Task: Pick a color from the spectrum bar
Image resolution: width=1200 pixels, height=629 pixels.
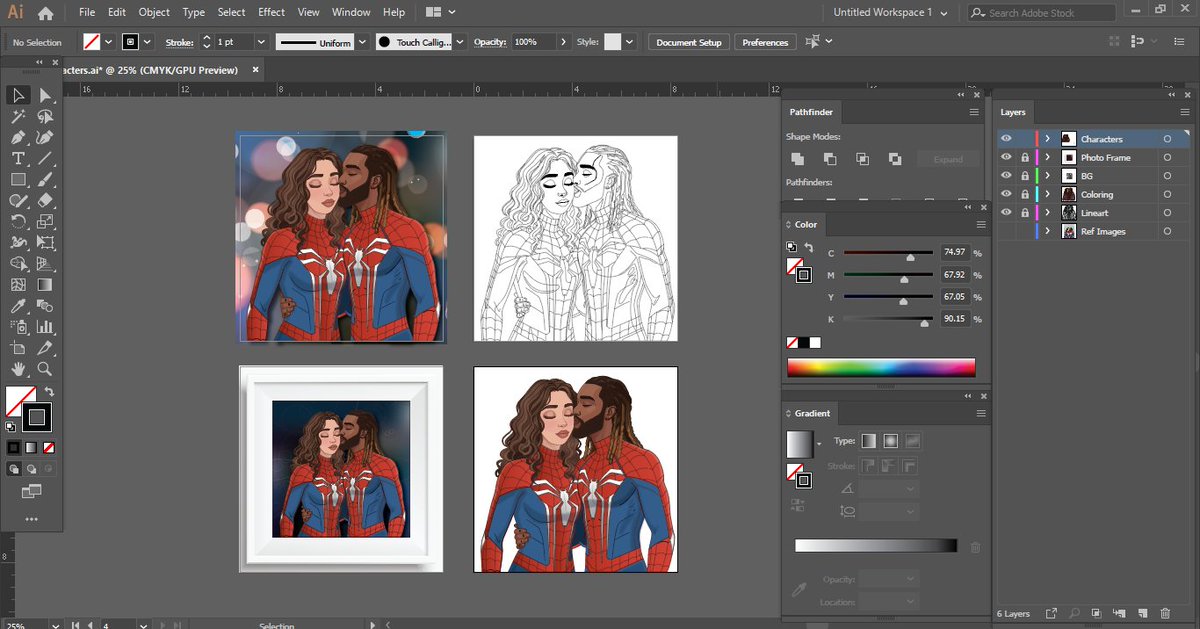Action: click(881, 367)
